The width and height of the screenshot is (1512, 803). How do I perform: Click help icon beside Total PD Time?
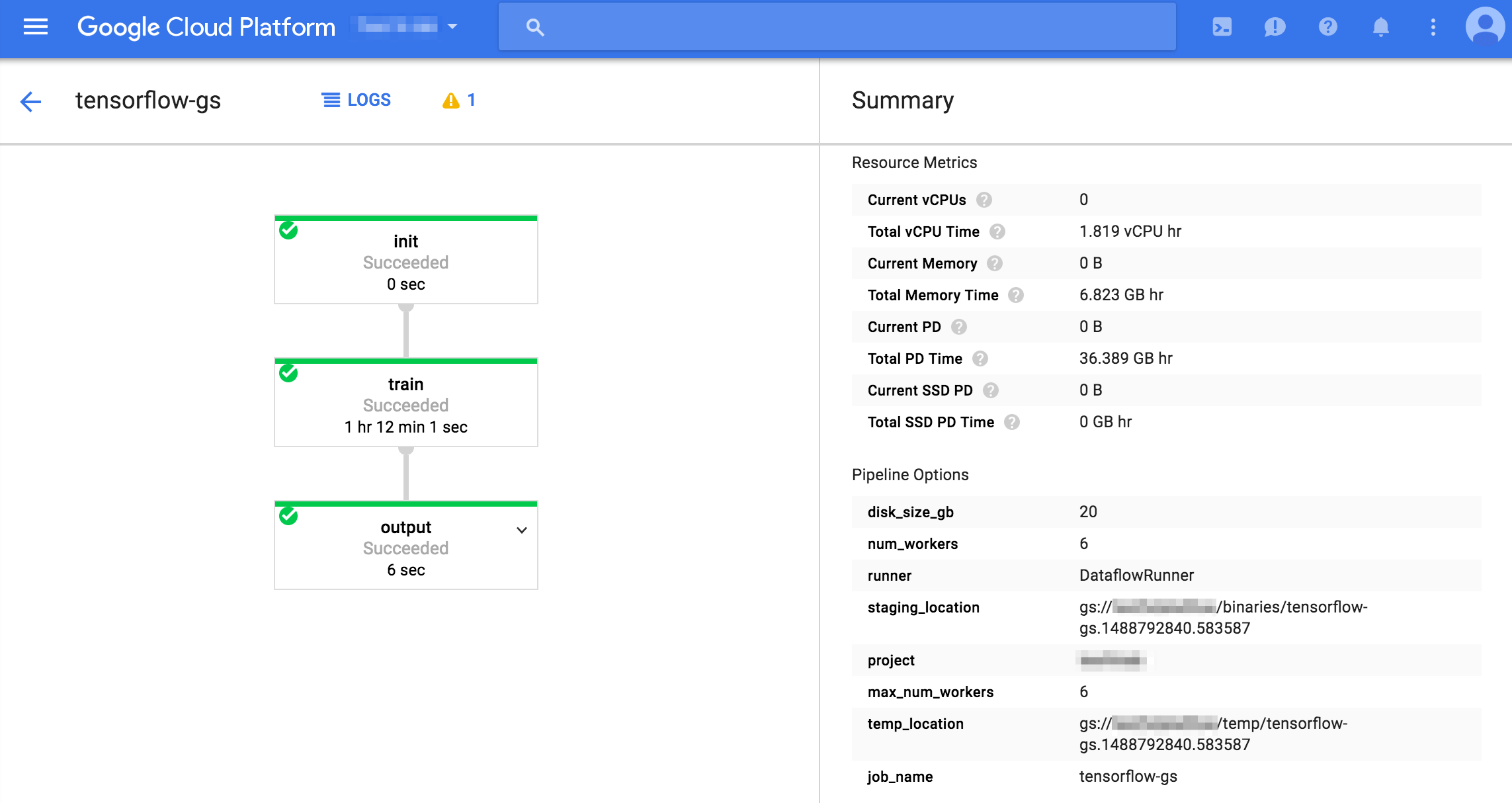click(980, 359)
